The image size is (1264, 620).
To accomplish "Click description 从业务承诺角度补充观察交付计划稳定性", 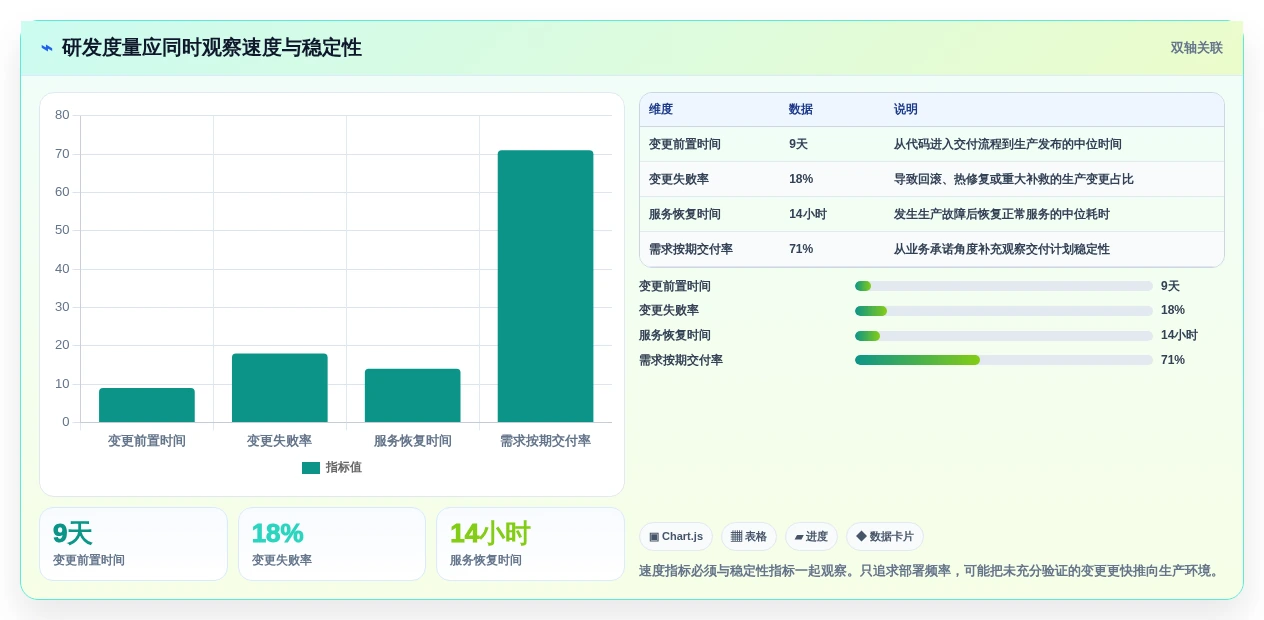I will pyautogui.click(x=1002, y=249).
